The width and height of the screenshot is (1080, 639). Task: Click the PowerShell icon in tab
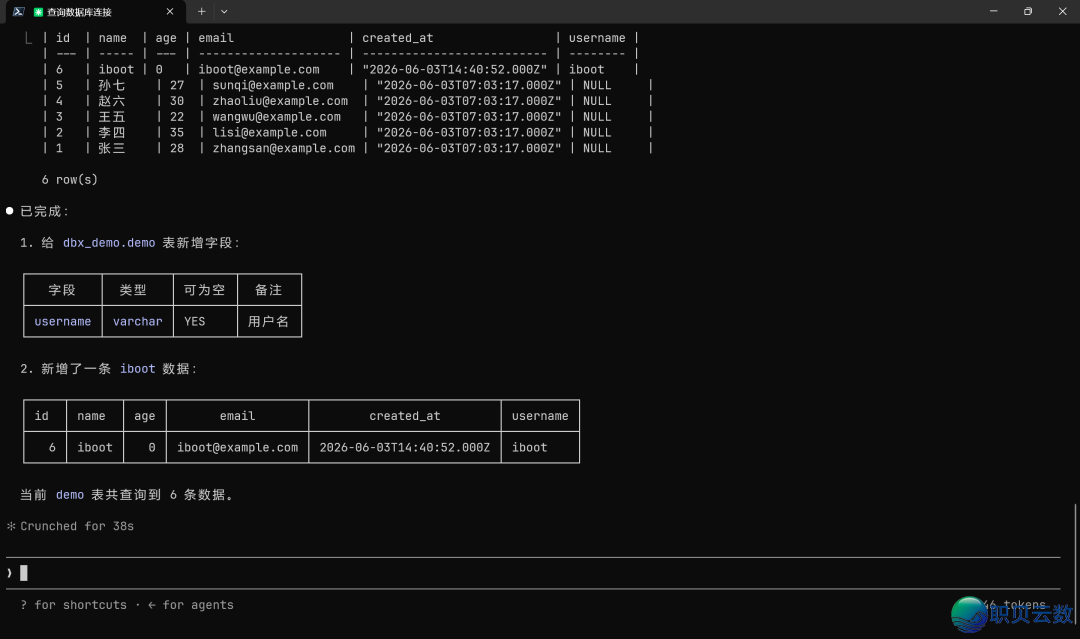[x=19, y=12]
